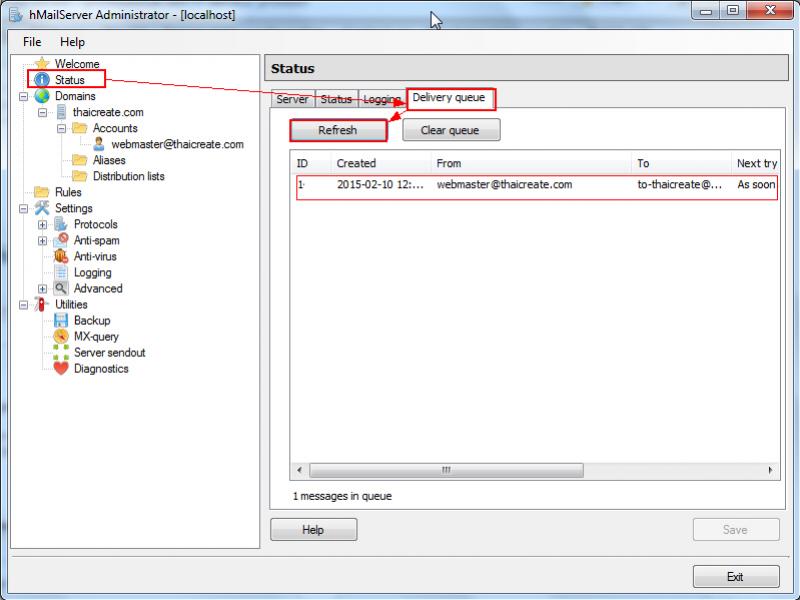This screenshot has width=800, height=600.
Task: Click the Aliases folder icon
Action: [80, 160]
